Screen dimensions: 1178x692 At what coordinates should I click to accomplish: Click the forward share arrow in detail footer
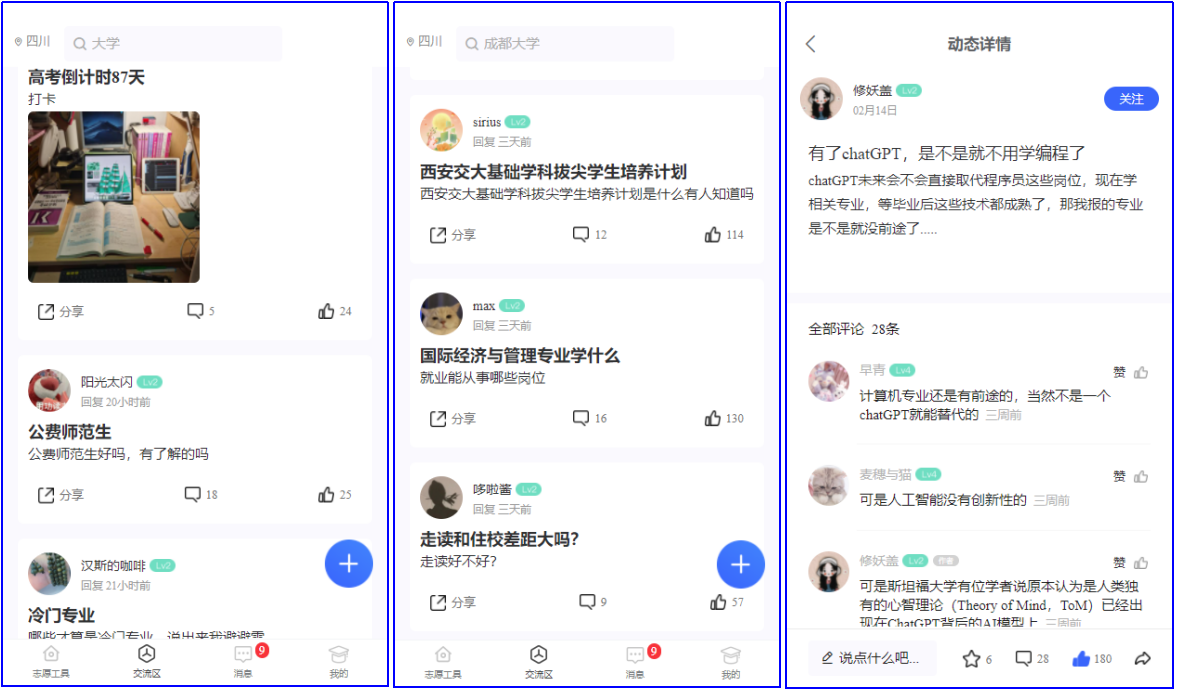[1142, 659]
